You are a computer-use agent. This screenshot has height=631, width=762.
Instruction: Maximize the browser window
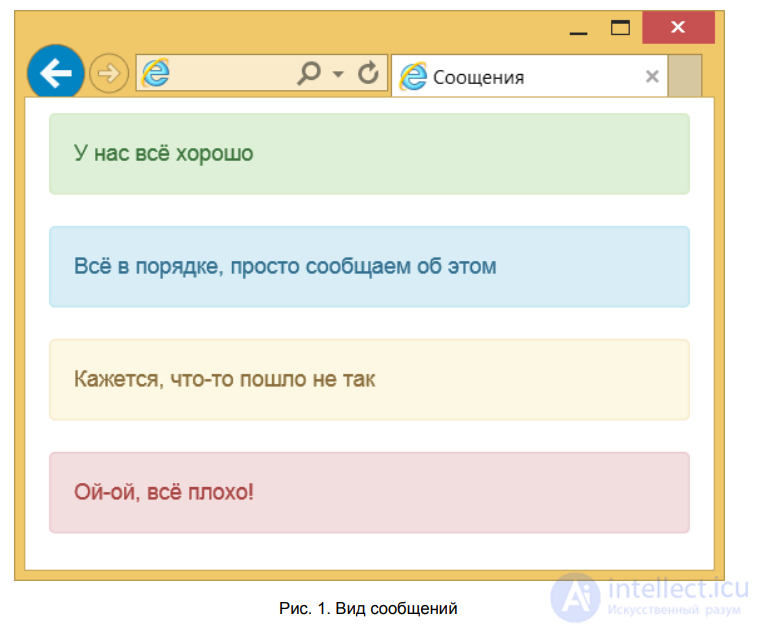(620, 28)
